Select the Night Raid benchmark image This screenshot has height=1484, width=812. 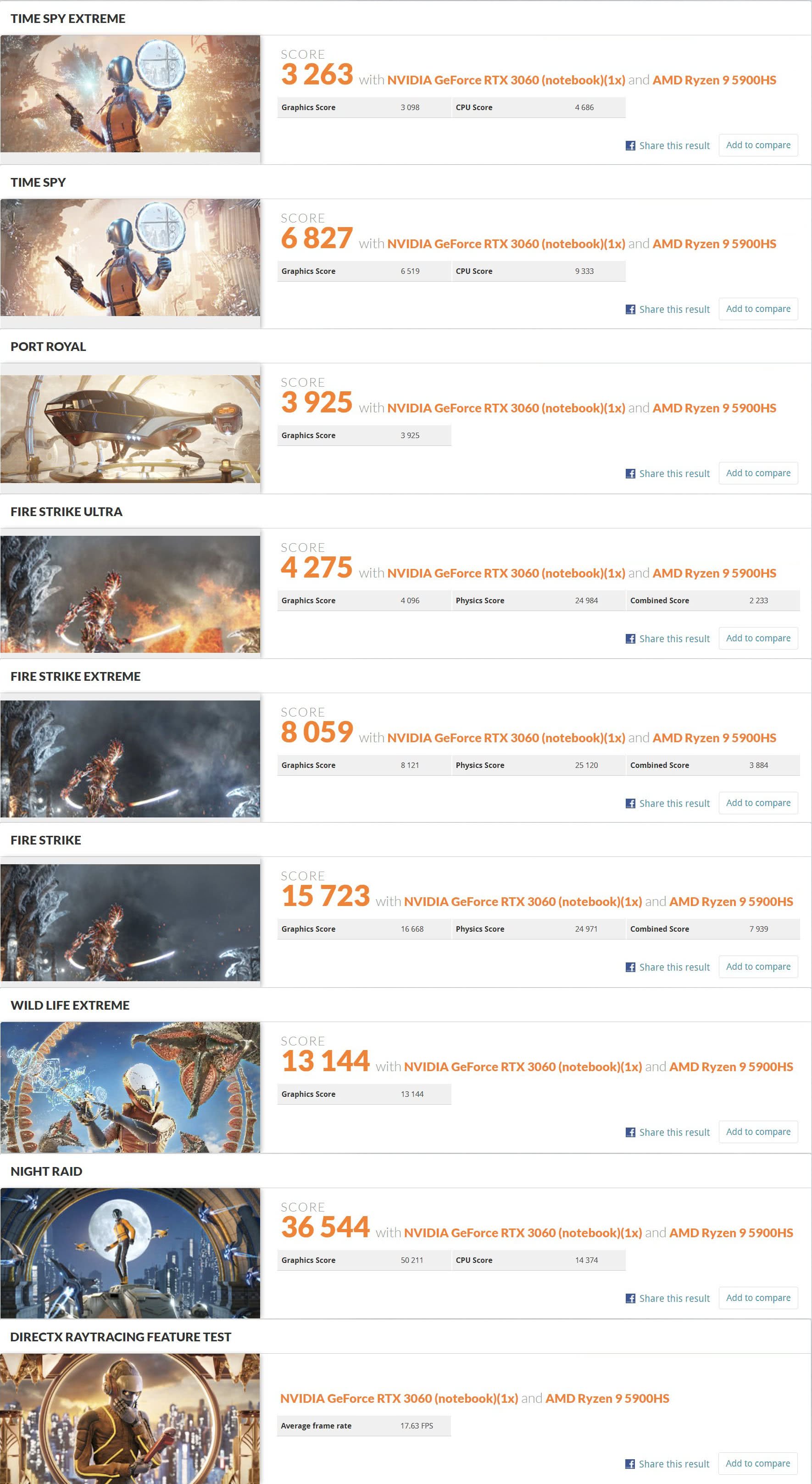click(x=130, y=1252)
